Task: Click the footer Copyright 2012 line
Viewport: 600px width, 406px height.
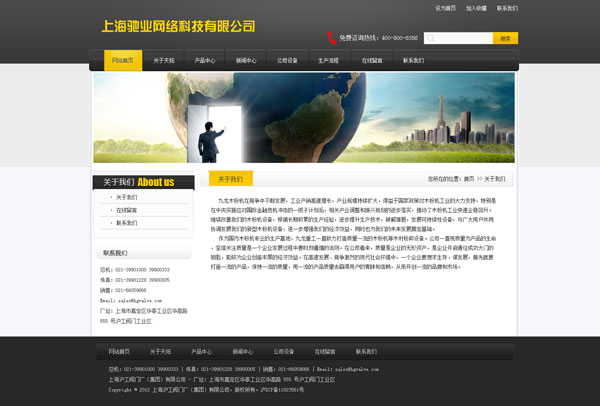Action: [x=206, y=390]
